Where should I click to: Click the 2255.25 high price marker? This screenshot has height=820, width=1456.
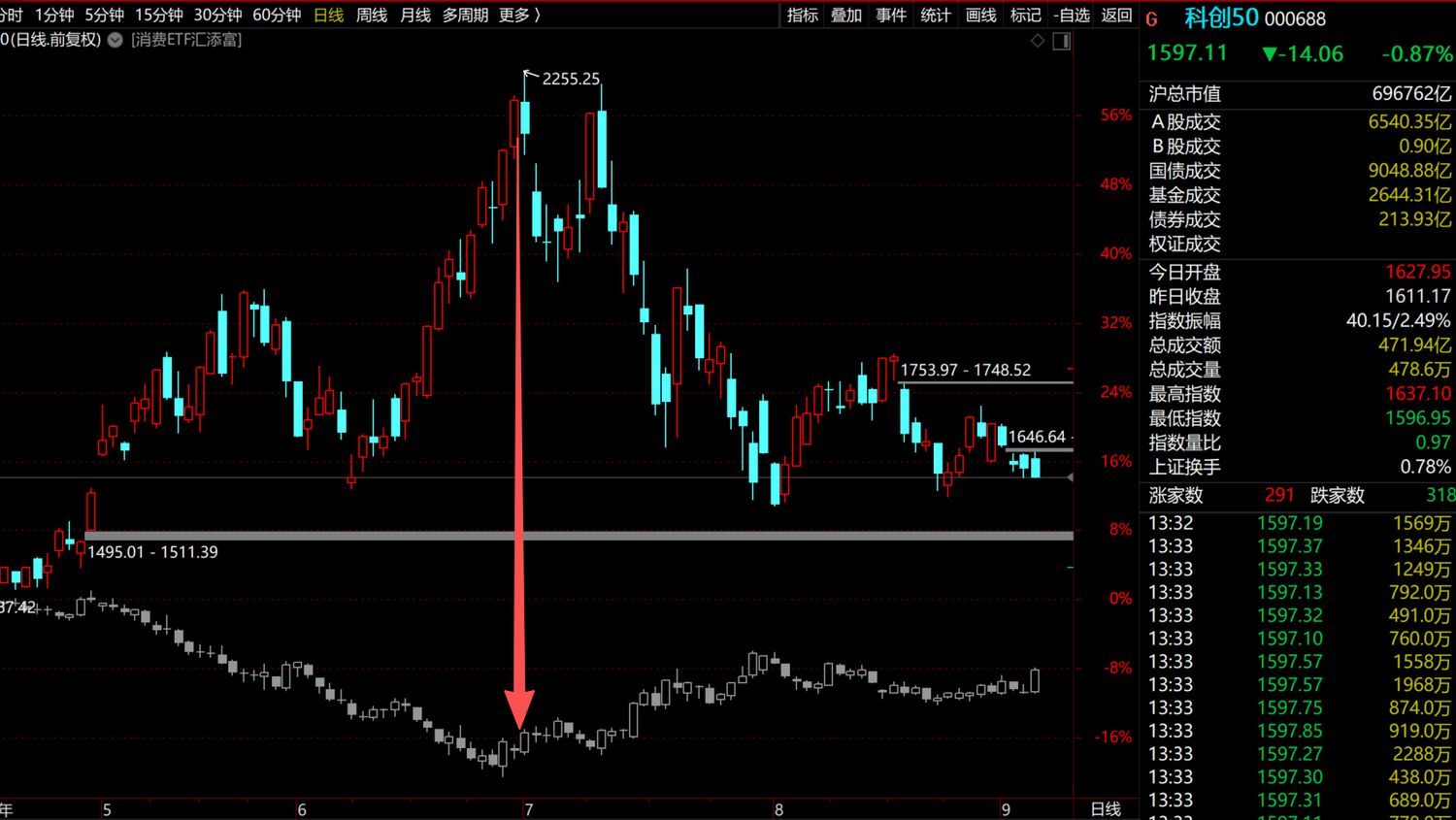click(571, 79)
